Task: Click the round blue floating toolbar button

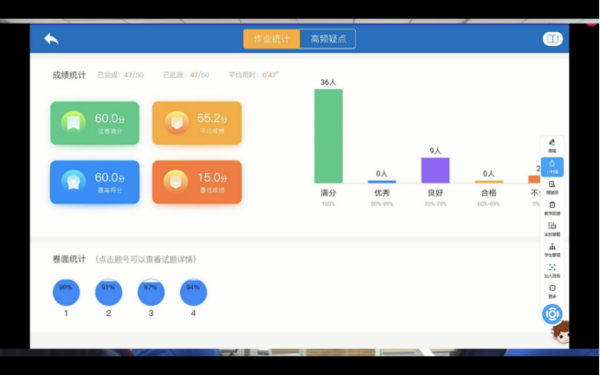Action: click(552, 314)
